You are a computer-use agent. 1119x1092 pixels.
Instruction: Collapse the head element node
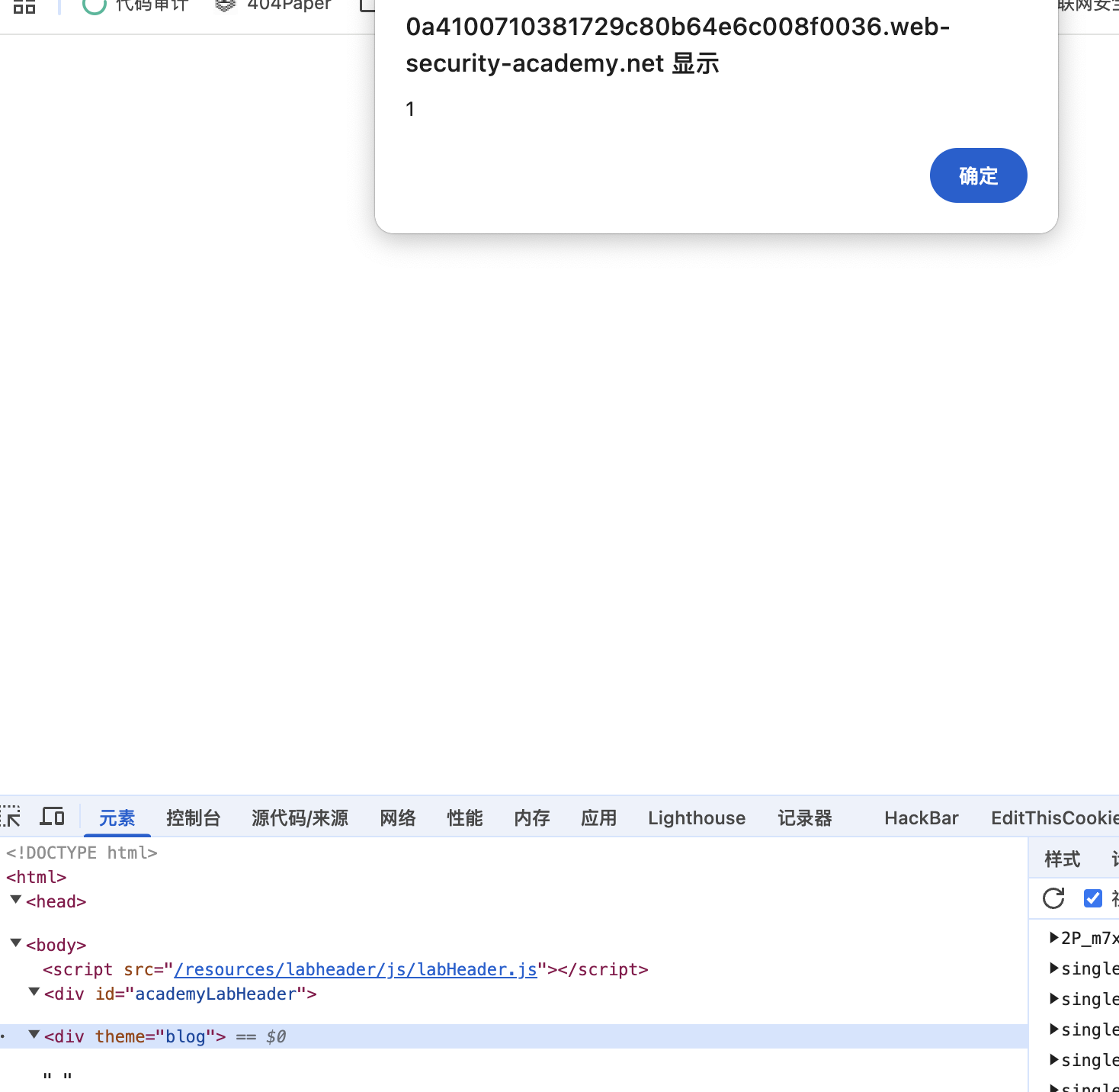15,901
